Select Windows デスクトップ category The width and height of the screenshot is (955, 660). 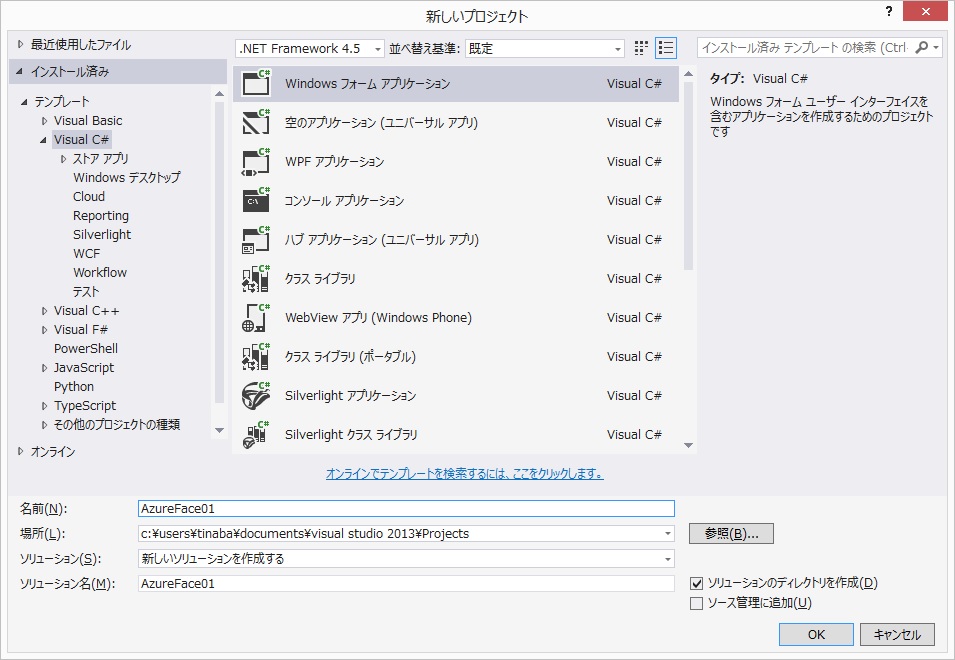pyautogui.click(x=127, y=178)
